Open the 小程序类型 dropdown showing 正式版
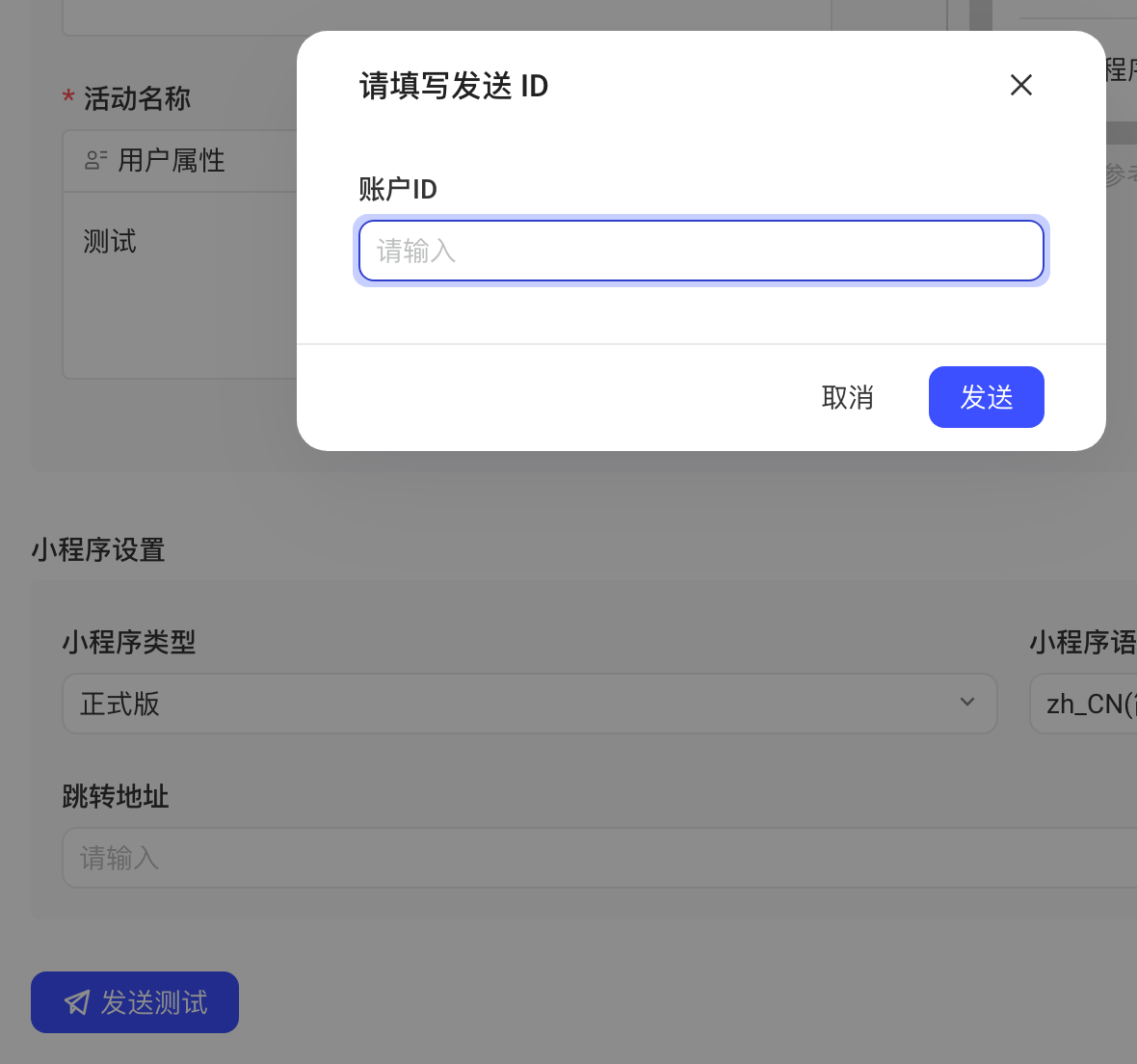 coord(529,704)
